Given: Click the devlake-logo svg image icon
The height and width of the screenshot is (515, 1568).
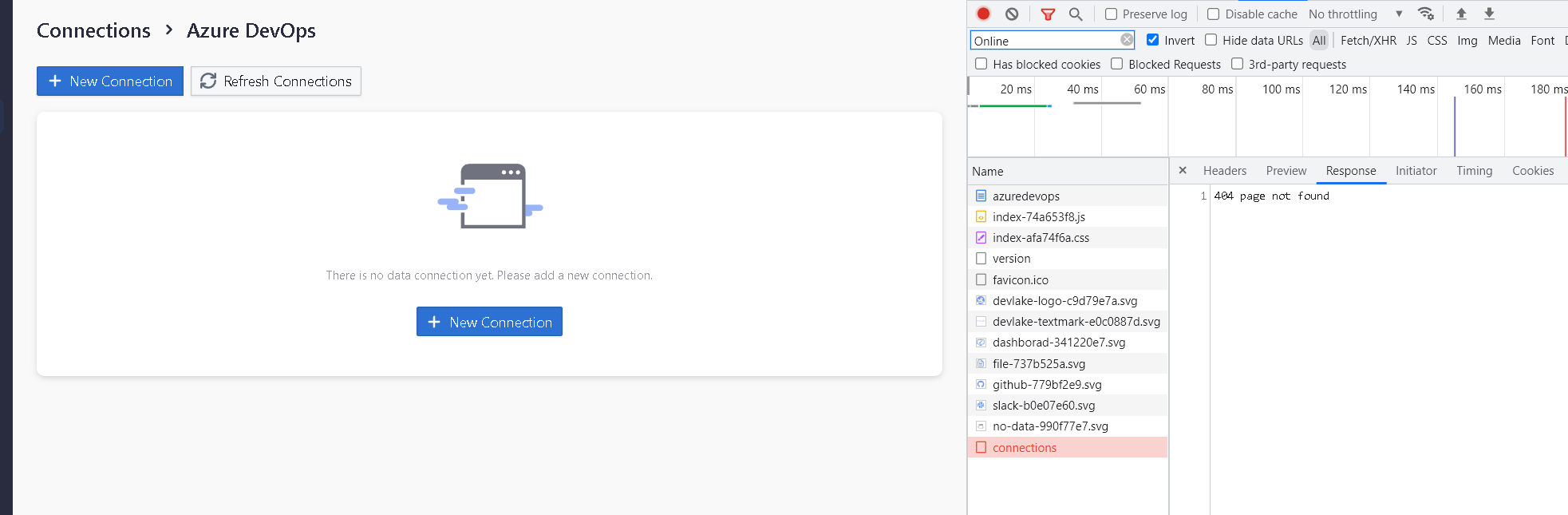Looking at the screenshot, I should pos(981,300).
